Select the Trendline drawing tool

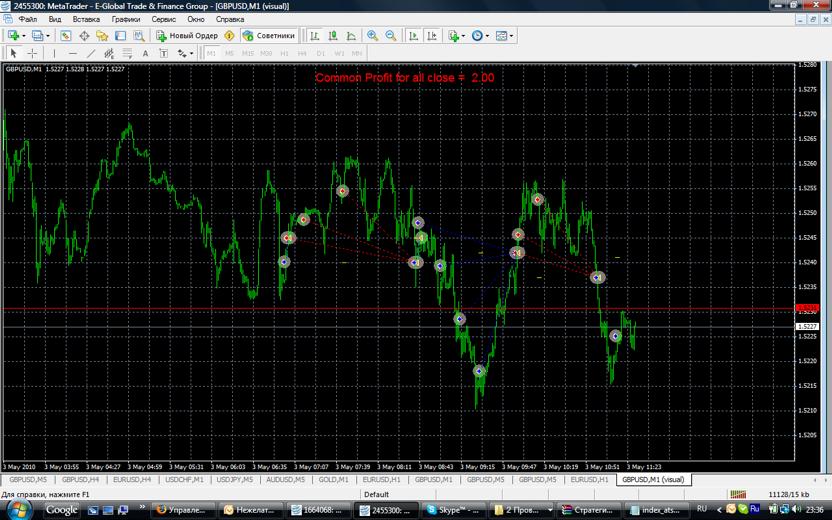(x=91, y=53)
